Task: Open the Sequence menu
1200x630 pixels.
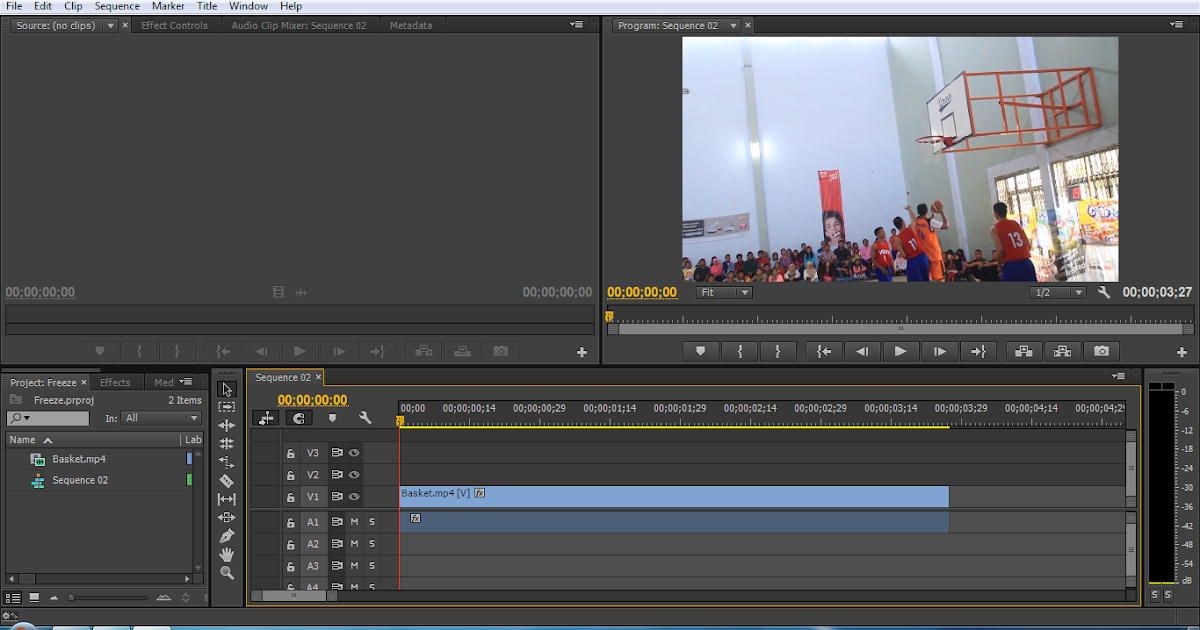Action: 117,6
